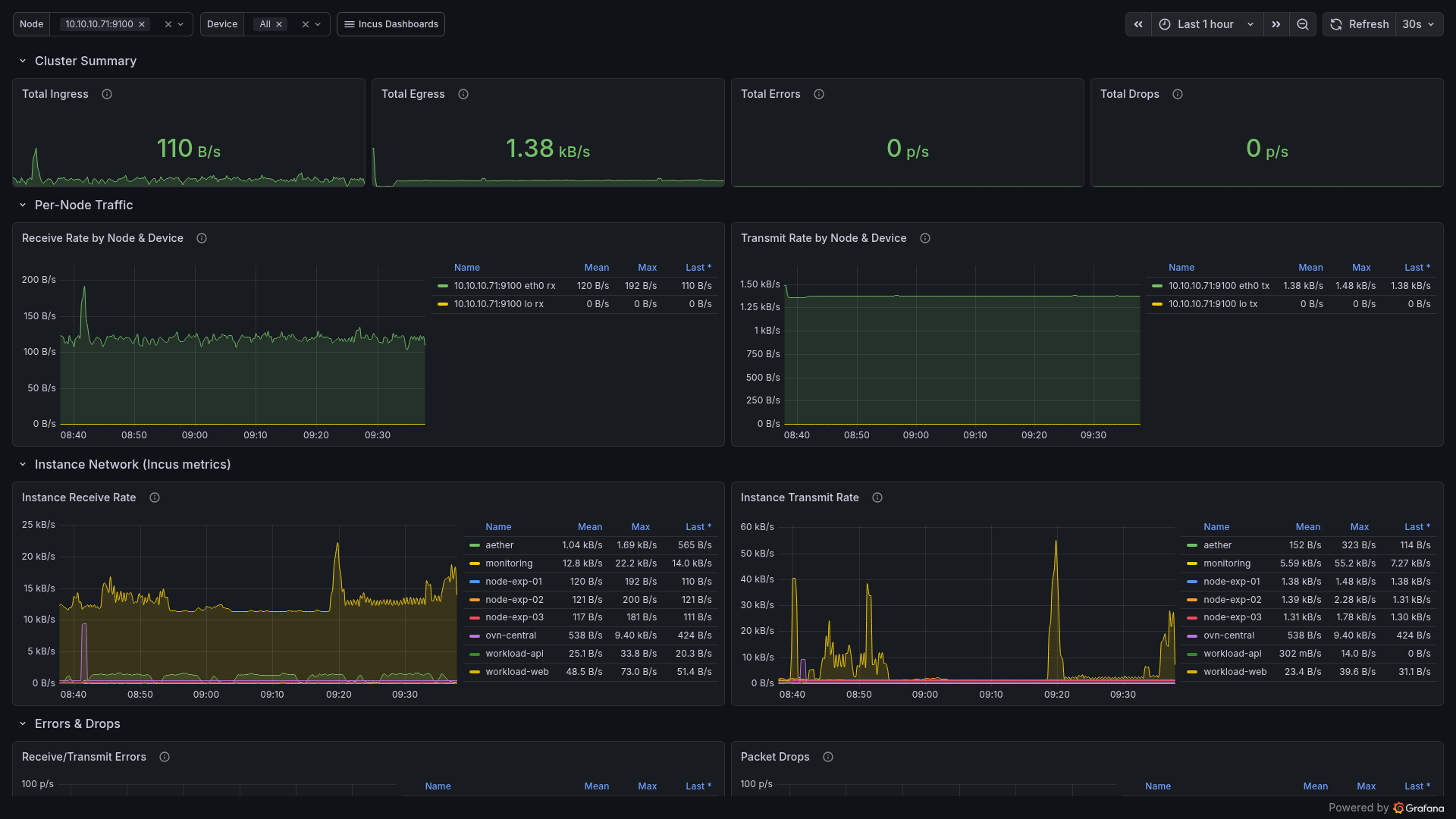Sort Packet Drops legend by Mean

point(1315,786)
